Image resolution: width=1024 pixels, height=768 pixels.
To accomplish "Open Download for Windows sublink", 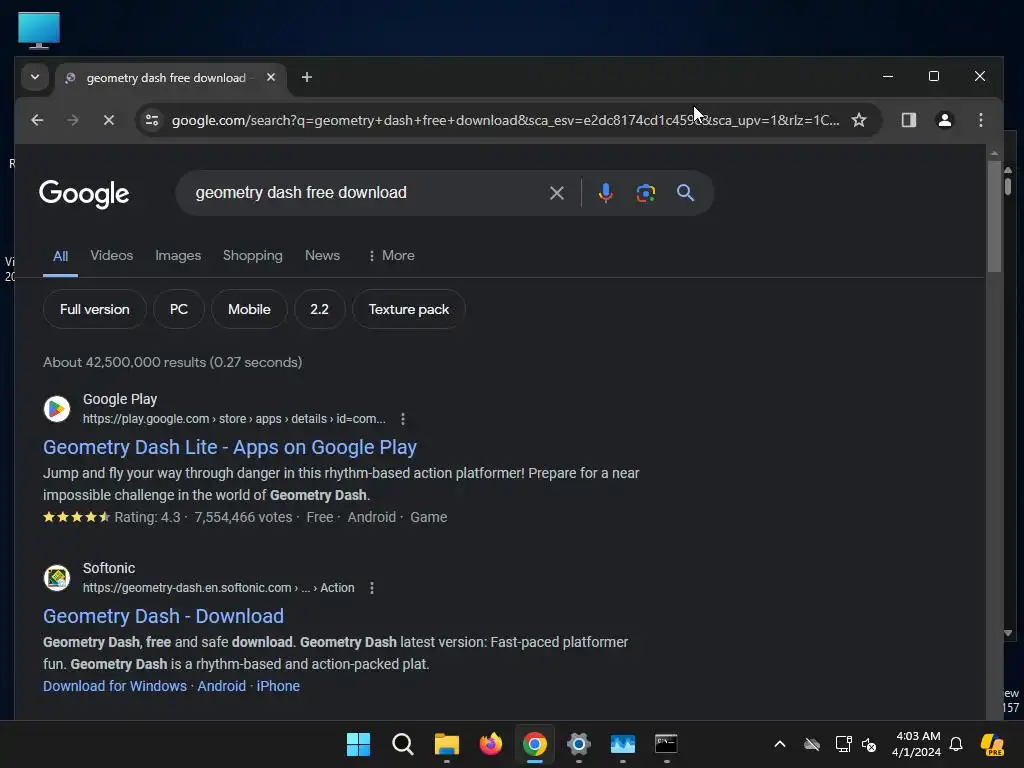I will [x=115, y=686].
